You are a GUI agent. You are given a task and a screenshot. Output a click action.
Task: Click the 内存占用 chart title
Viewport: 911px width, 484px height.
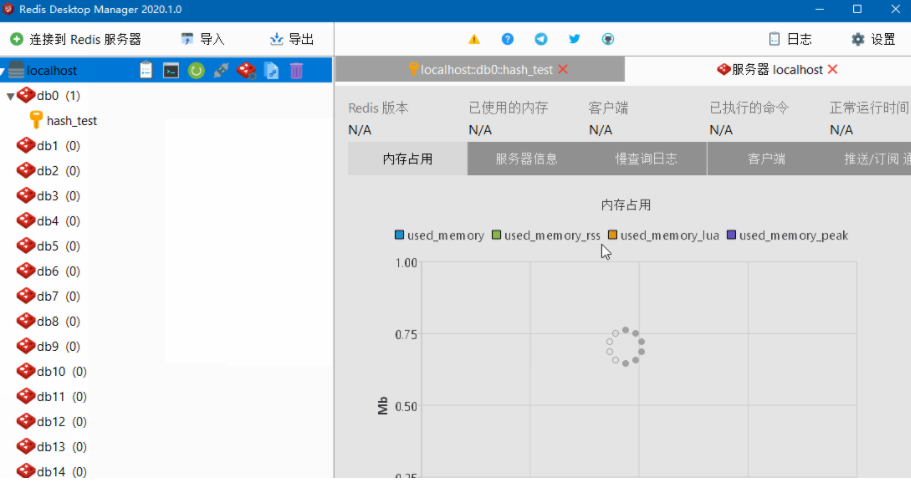[626, 205]
